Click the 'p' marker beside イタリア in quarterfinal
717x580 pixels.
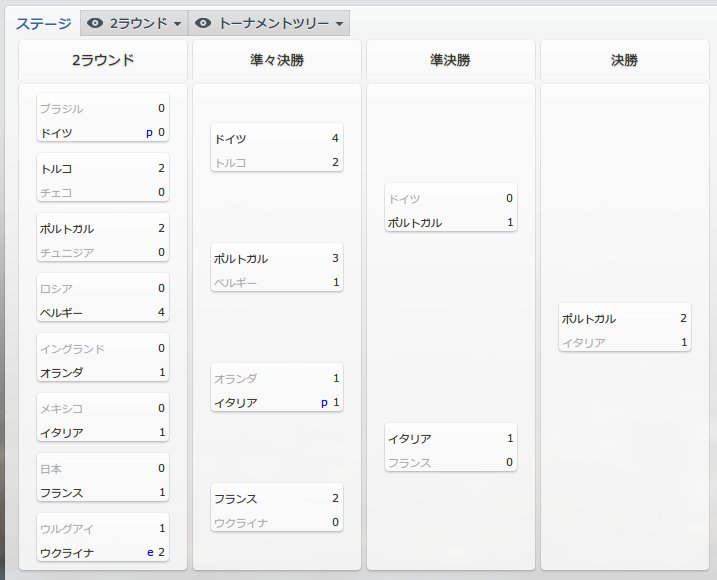click(x=324, y=403)
